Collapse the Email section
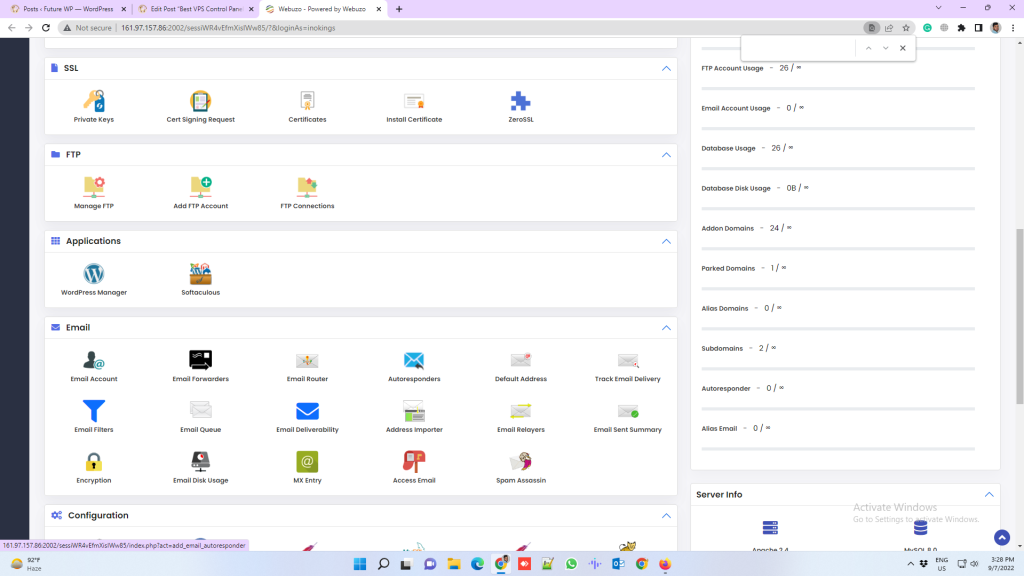 click(x=666, y=328)
